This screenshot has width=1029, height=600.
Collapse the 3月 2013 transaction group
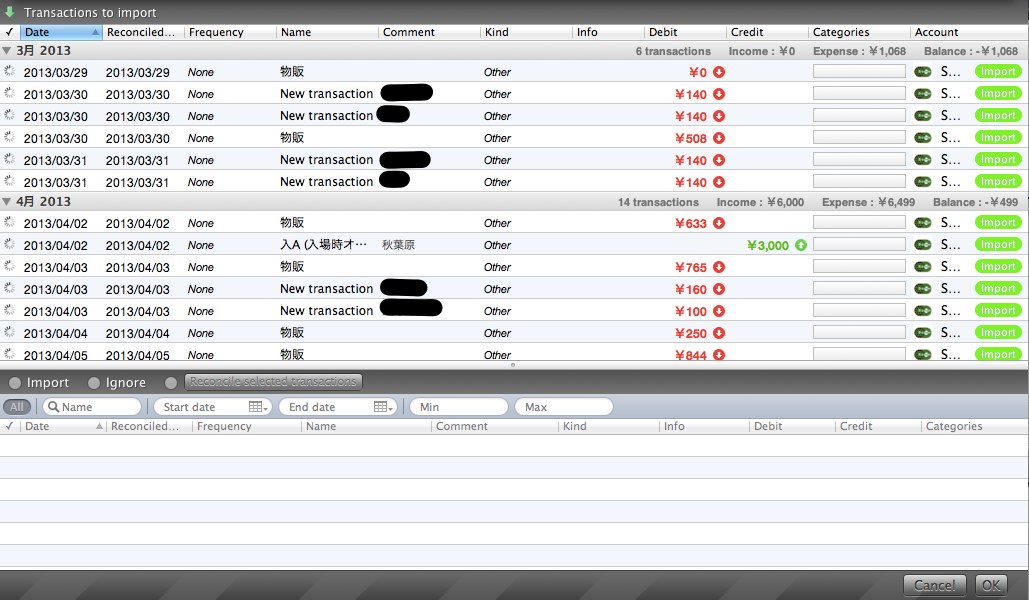pos(7,51)
